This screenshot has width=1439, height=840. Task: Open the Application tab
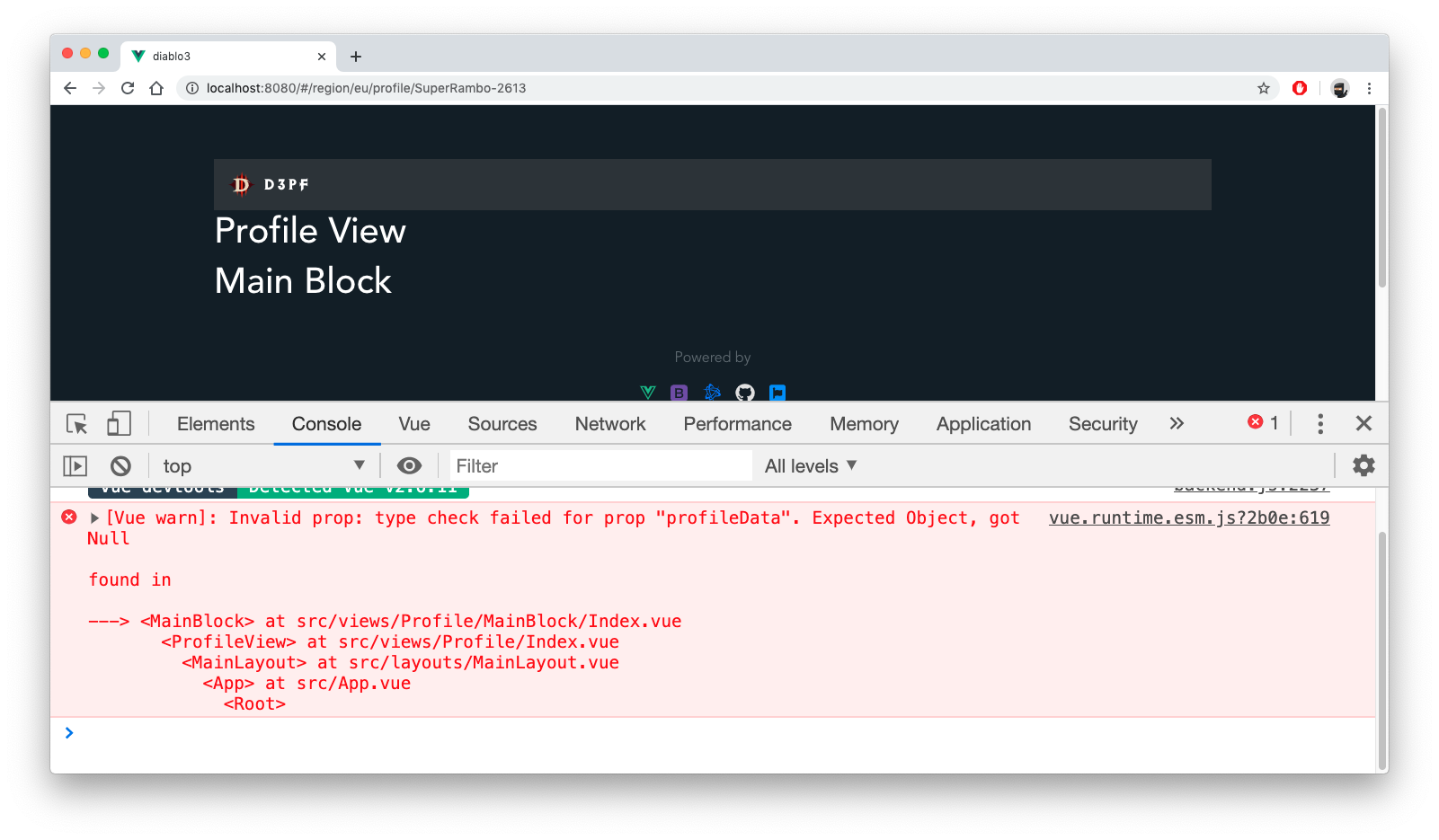984,424
